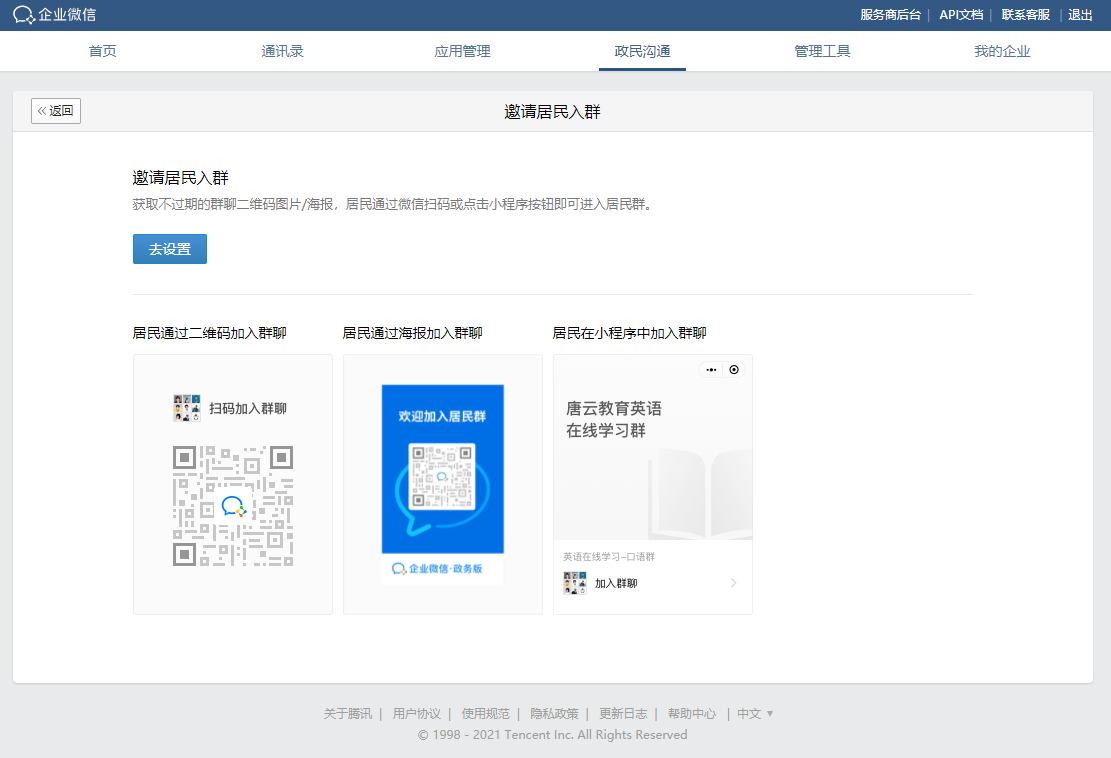Go to the 管理工具 tab
This screenshot has height=758, width=1111.
pyautogui.click(x=822, y=51)
